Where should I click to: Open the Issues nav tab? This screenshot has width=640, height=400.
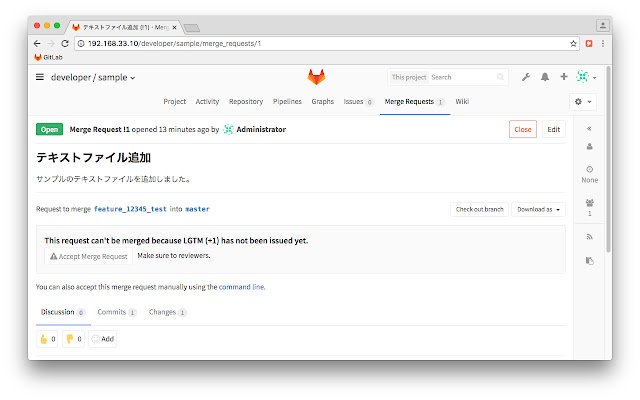pyautogui.click(x=358, y=102)
